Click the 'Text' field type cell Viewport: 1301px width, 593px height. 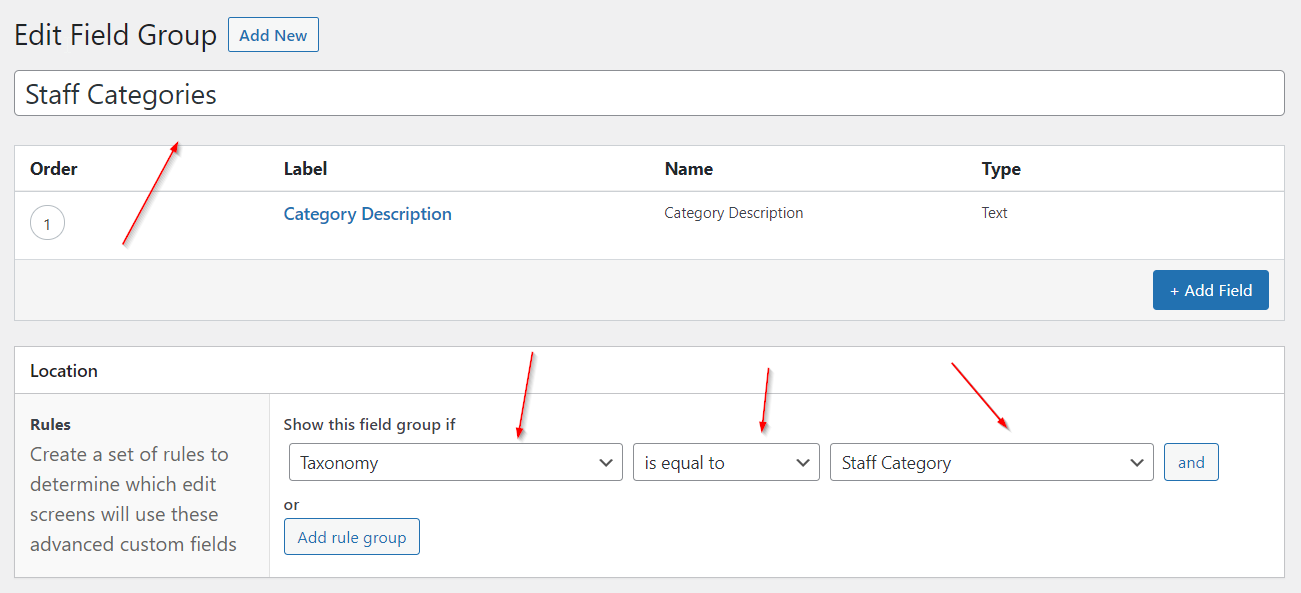(994, 213)
